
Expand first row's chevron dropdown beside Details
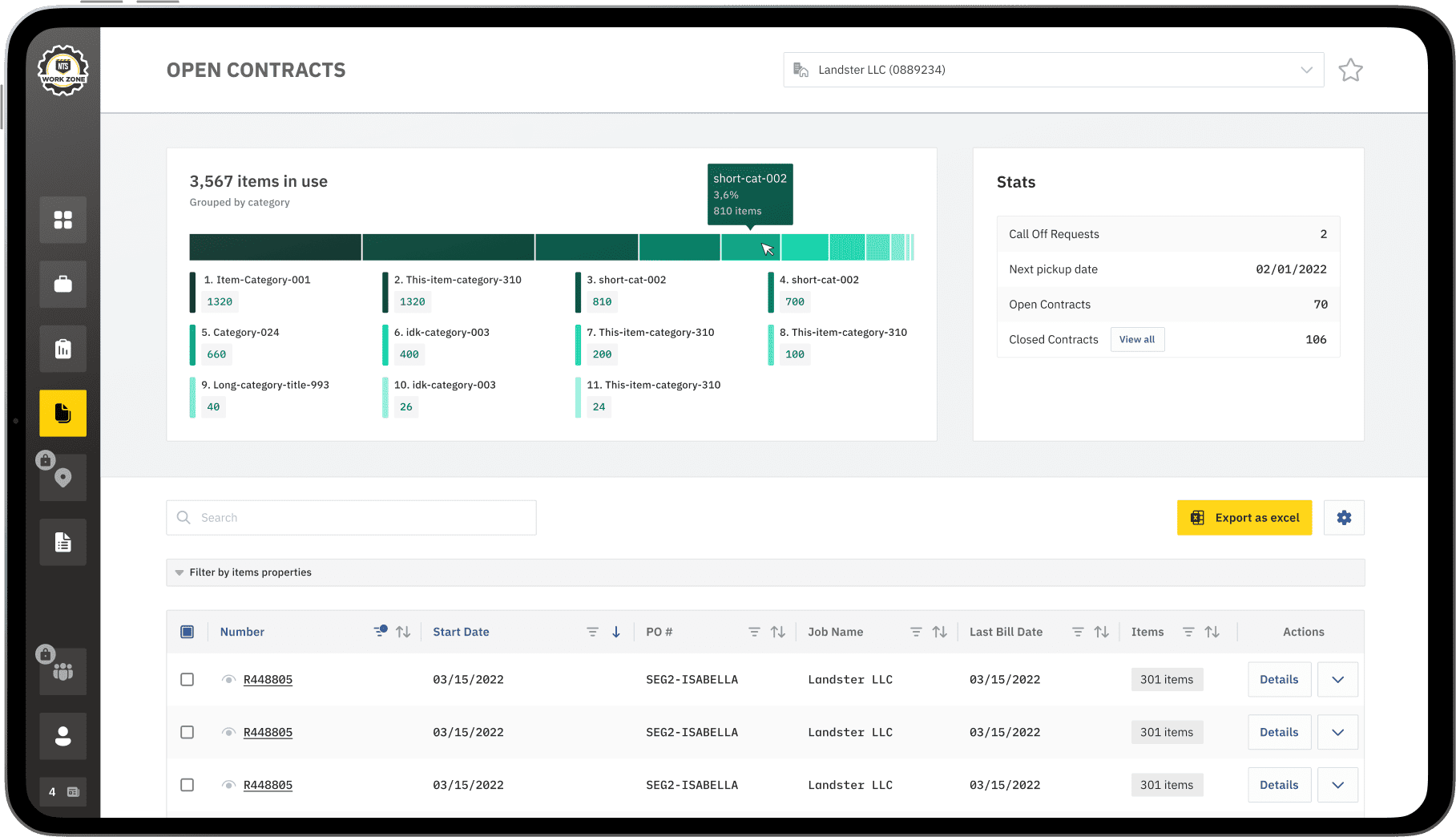coord(1337,680)
